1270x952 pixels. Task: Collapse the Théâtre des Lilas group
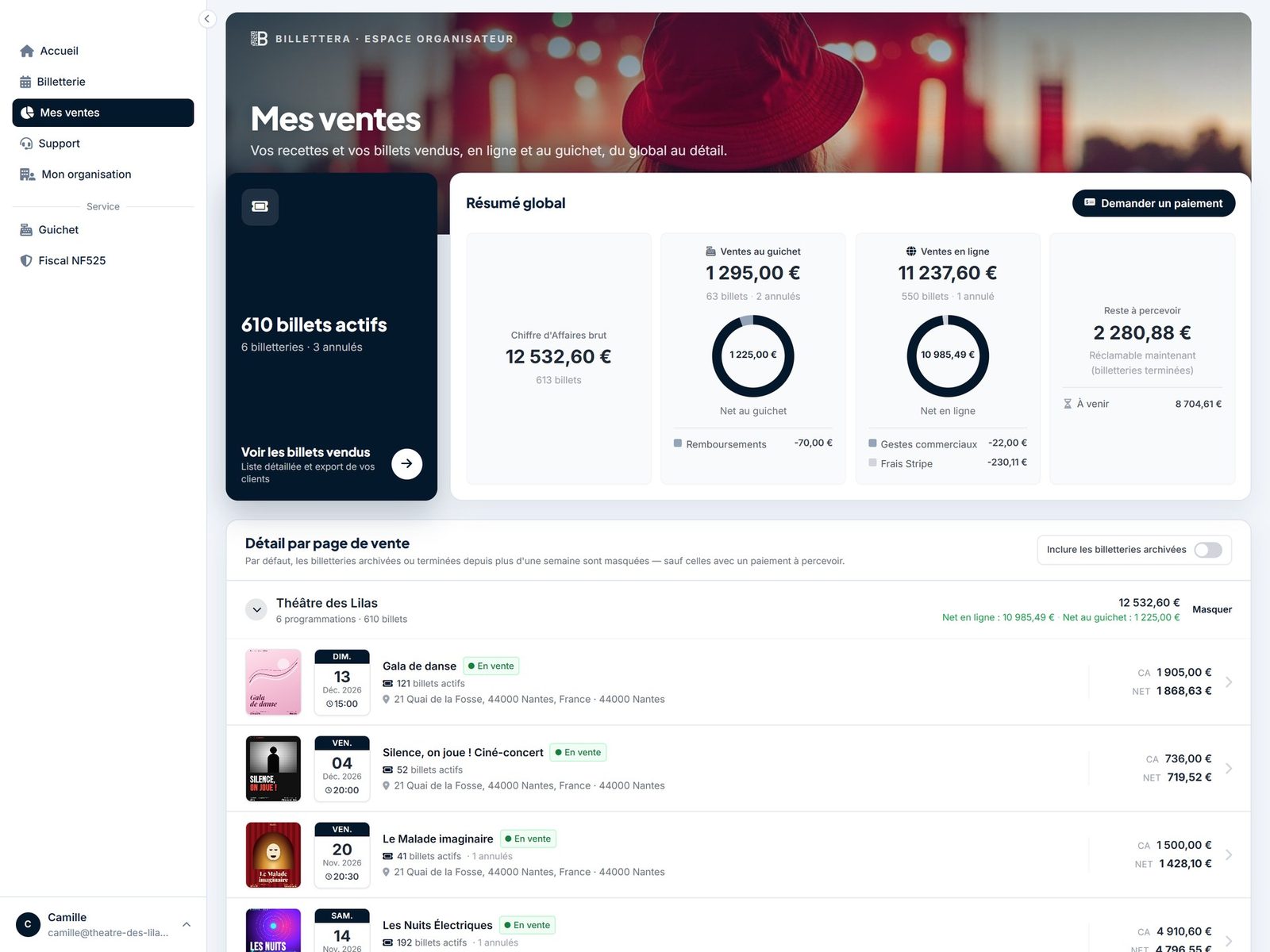point(256,610)
